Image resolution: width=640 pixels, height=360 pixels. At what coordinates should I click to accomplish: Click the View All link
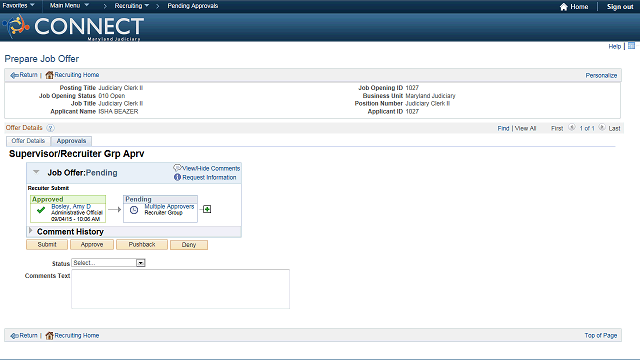tap(525, 128)
